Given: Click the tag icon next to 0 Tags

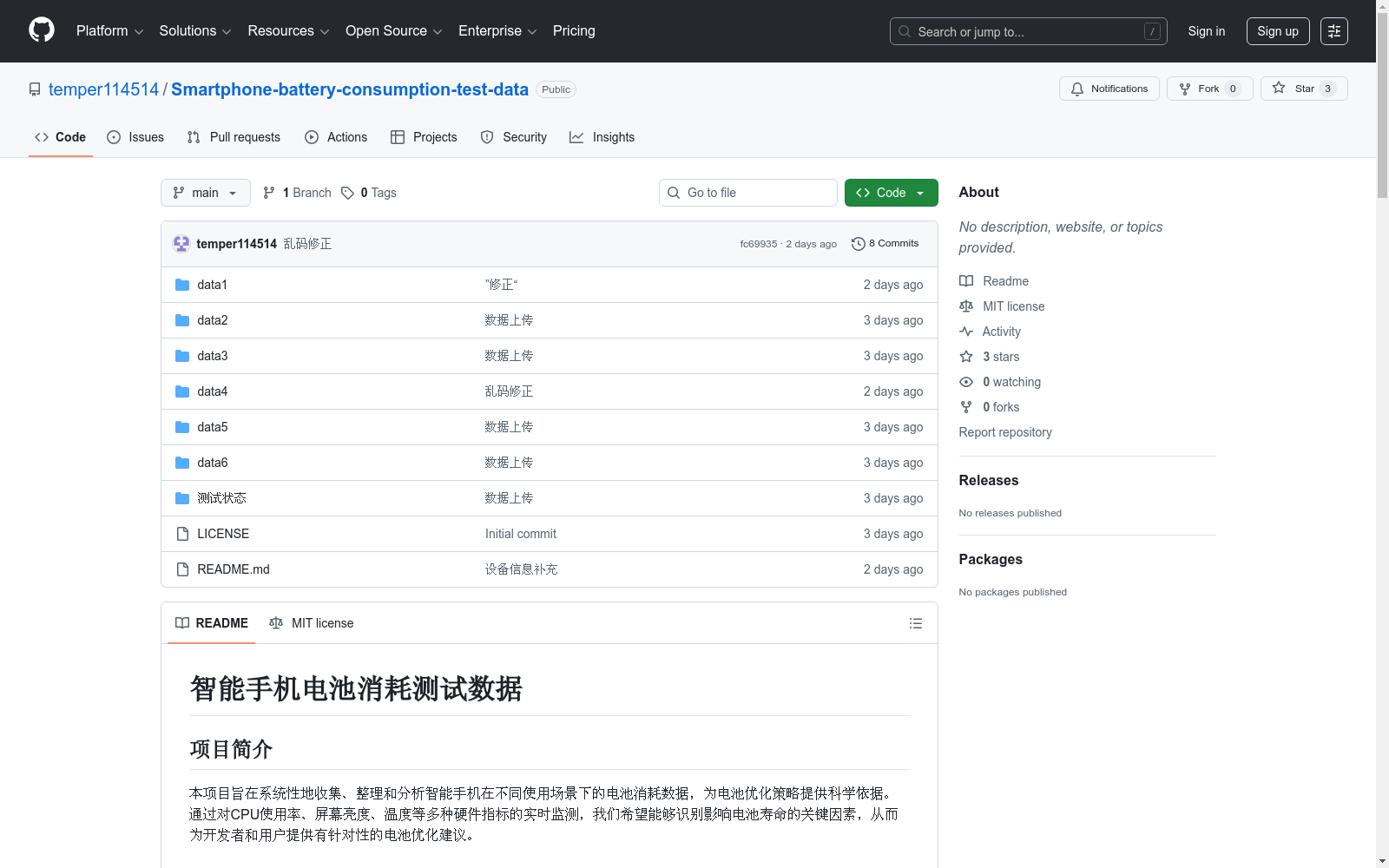Looking at the screenshot, I should point(347,193).
